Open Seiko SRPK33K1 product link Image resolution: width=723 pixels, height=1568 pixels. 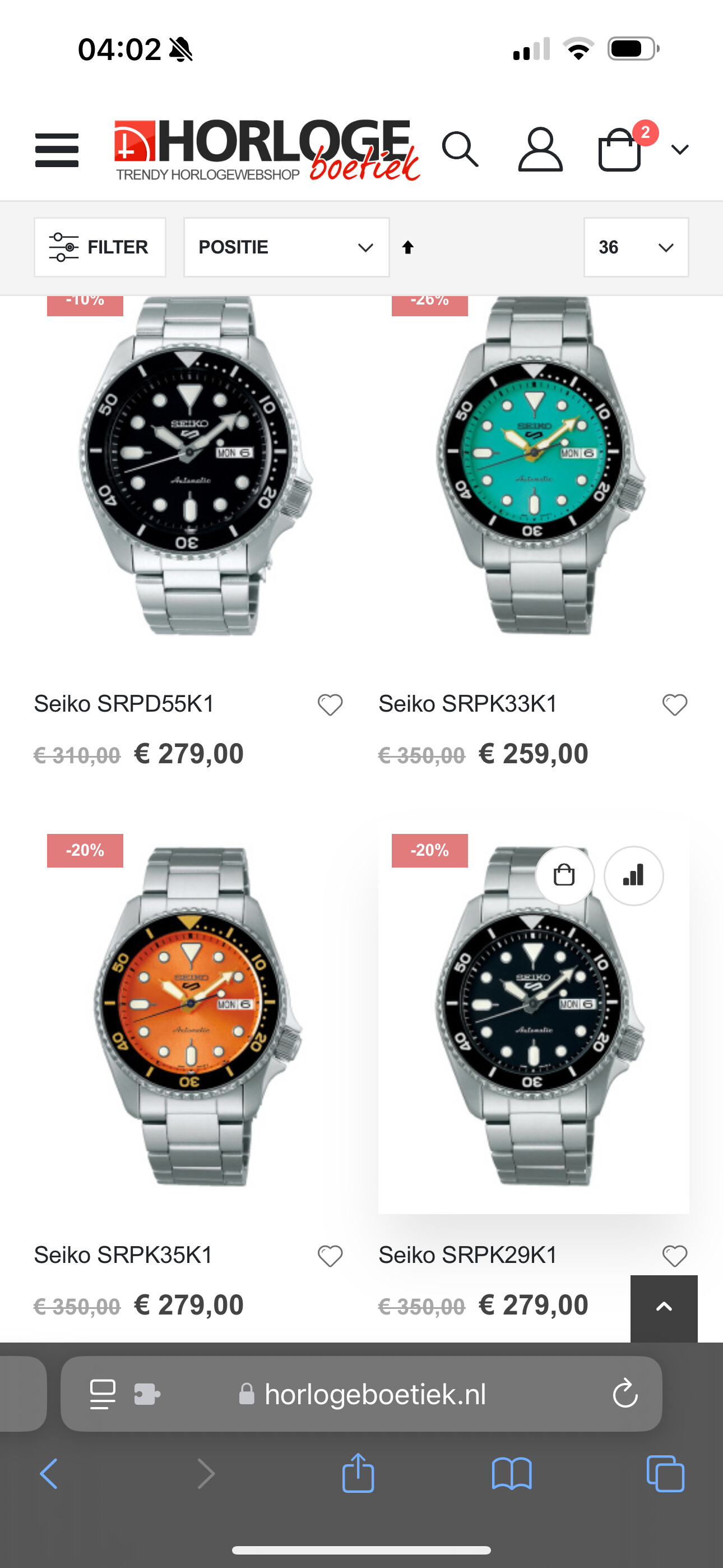coord(467,704)
